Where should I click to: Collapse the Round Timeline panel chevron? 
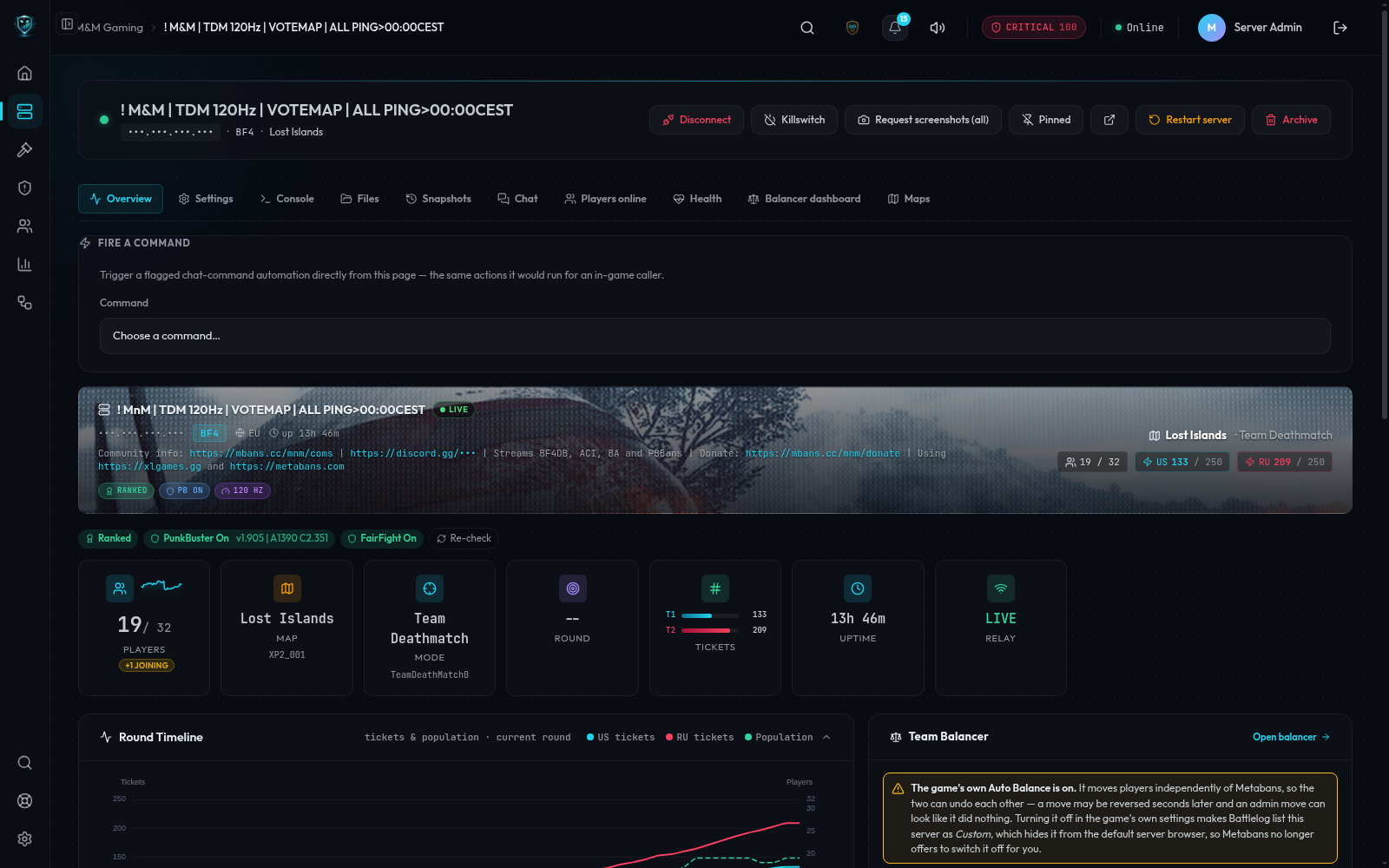pos(826,737)
